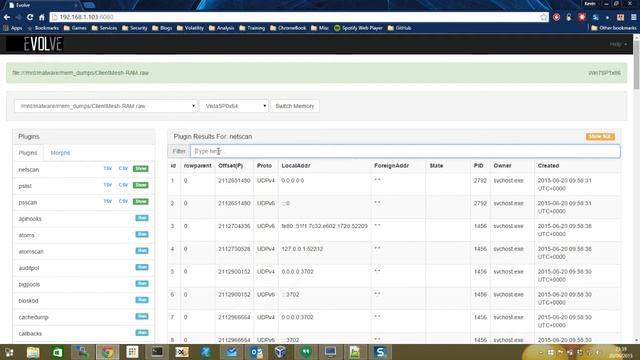Click the Show button for psscan
The height and width of the screenshot is (360, 640).
[x=140, y=201]
